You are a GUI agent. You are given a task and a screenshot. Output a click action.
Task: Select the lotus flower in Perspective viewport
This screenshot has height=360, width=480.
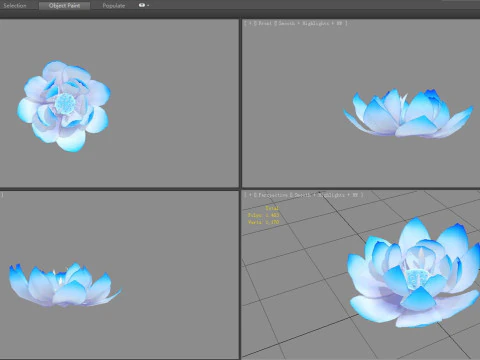[x=413, y=273]
